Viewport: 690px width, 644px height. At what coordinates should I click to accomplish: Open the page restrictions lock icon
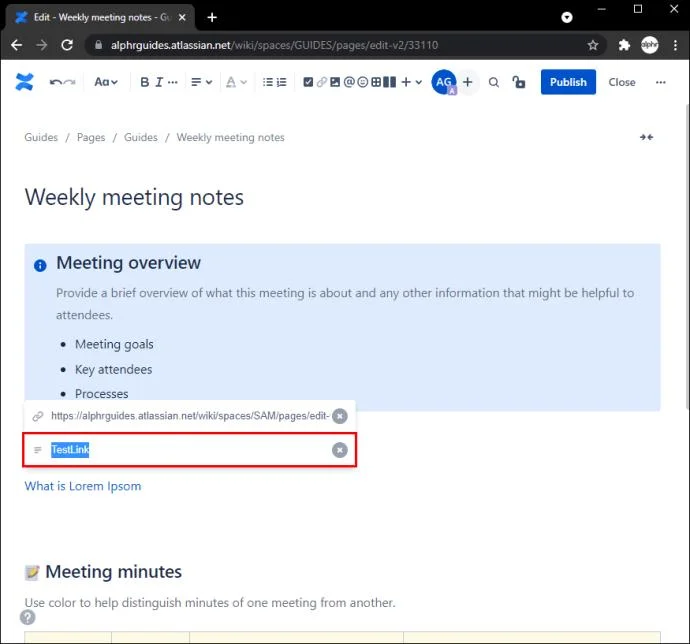pyautogui.click(x=518, y=82)
